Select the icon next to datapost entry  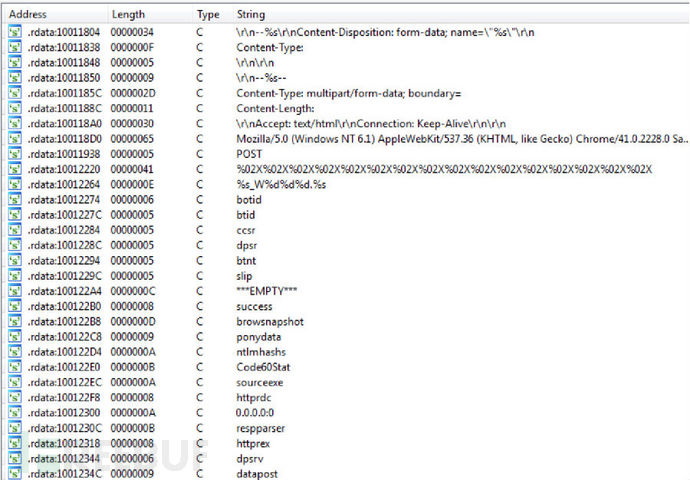(14, 473)
